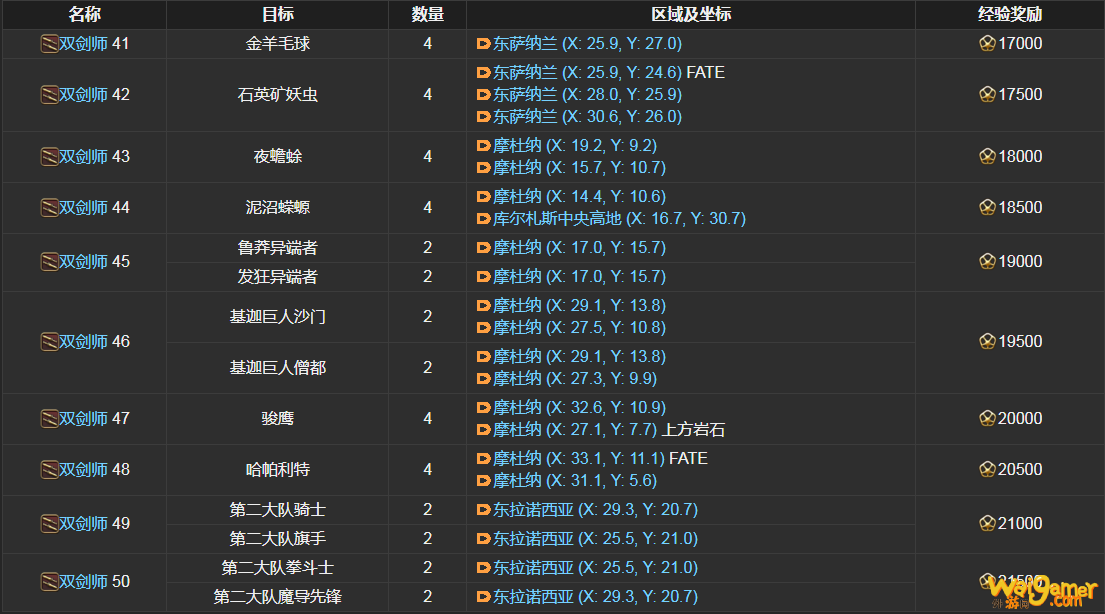Click the class icon beside 双剑师 48
1105x614 pixels.
[x=49, y=469]
